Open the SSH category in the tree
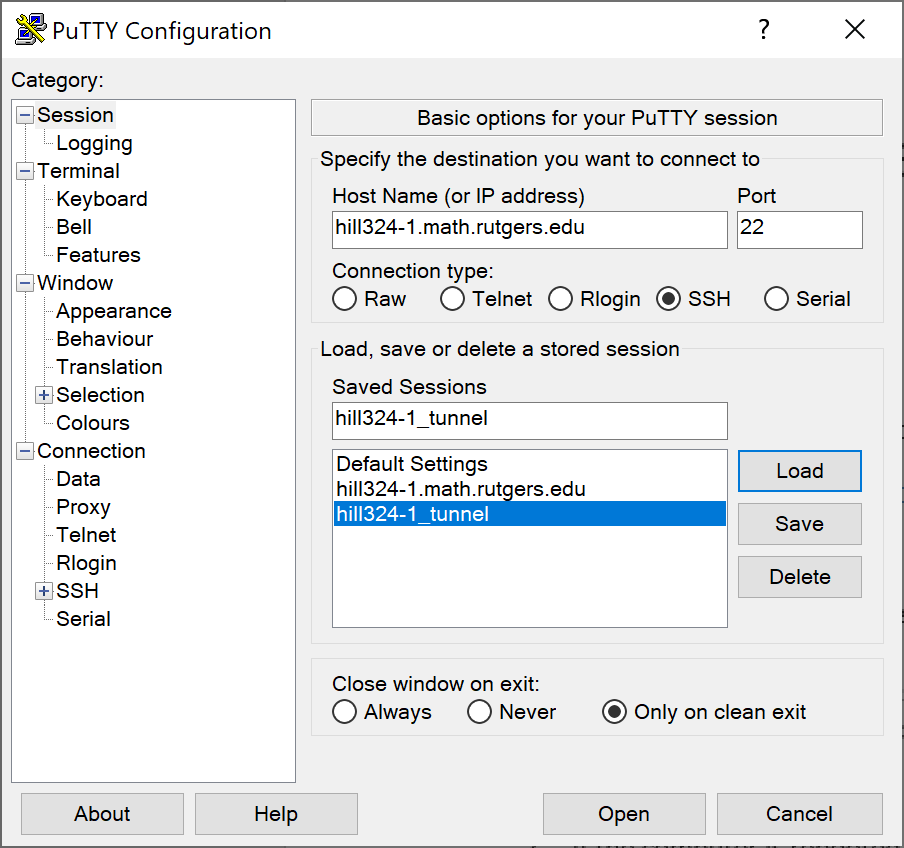Image resolution: width=904 pixels, height=848 pixels. (77, 591)
